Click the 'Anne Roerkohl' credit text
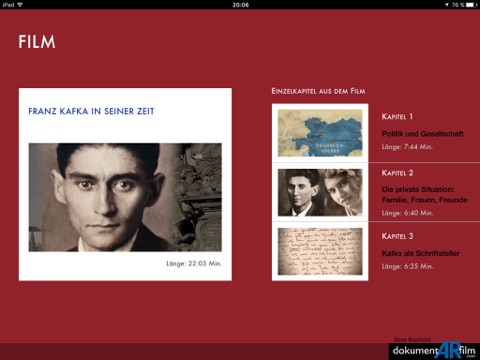The height and width of the screenshot is (360, 480). [412, 339]
